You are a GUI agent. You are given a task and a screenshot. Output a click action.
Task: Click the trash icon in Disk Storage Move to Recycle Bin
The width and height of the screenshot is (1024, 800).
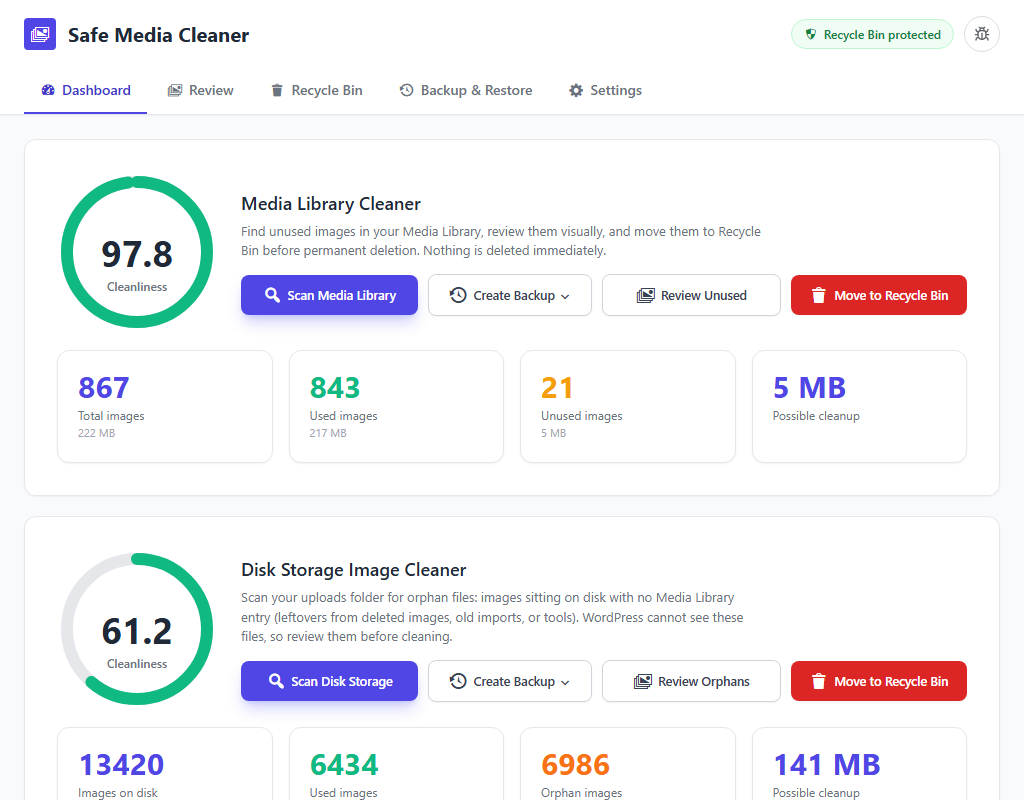pos(818,681)
